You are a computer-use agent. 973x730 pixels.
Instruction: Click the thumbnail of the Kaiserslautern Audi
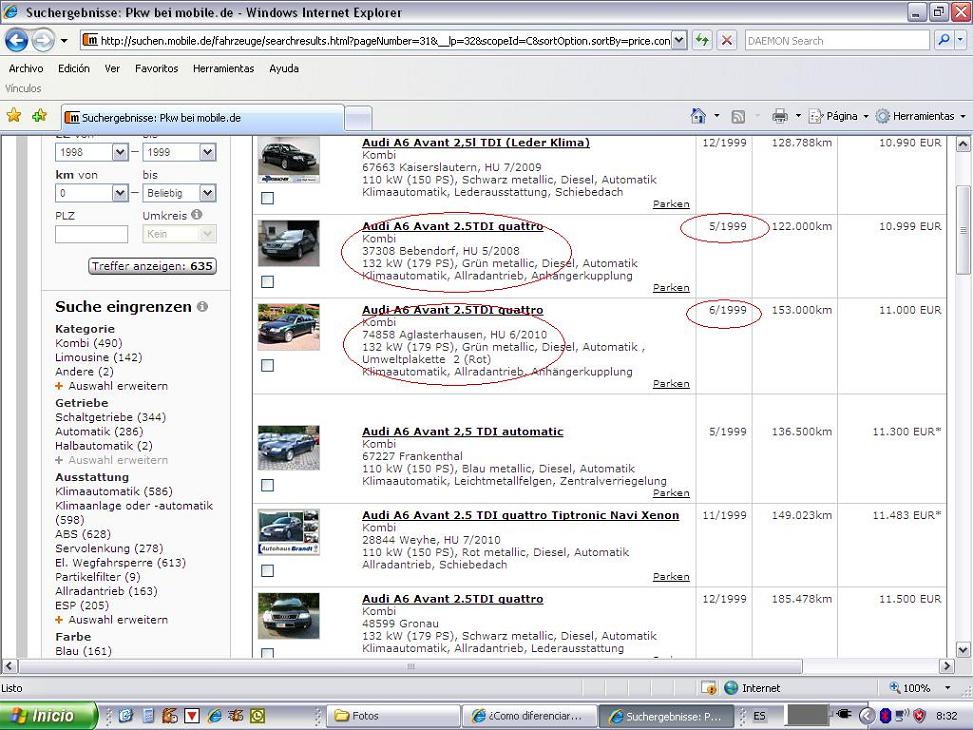click(289, 160)
